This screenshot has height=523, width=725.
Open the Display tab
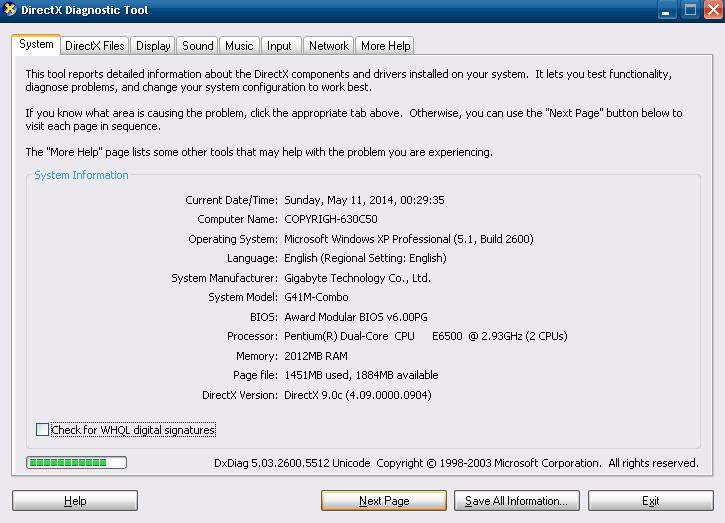(x=153, y=46)
